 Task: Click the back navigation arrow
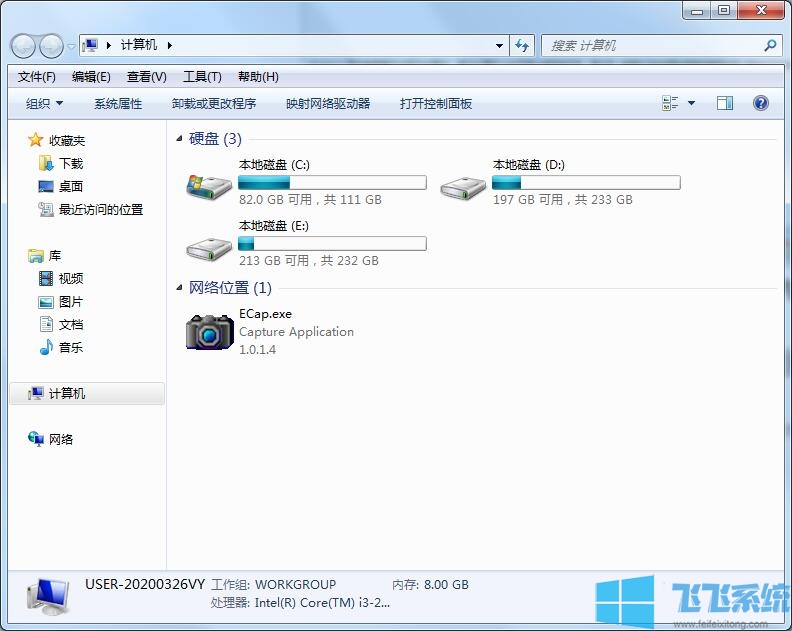click(23, 45)
